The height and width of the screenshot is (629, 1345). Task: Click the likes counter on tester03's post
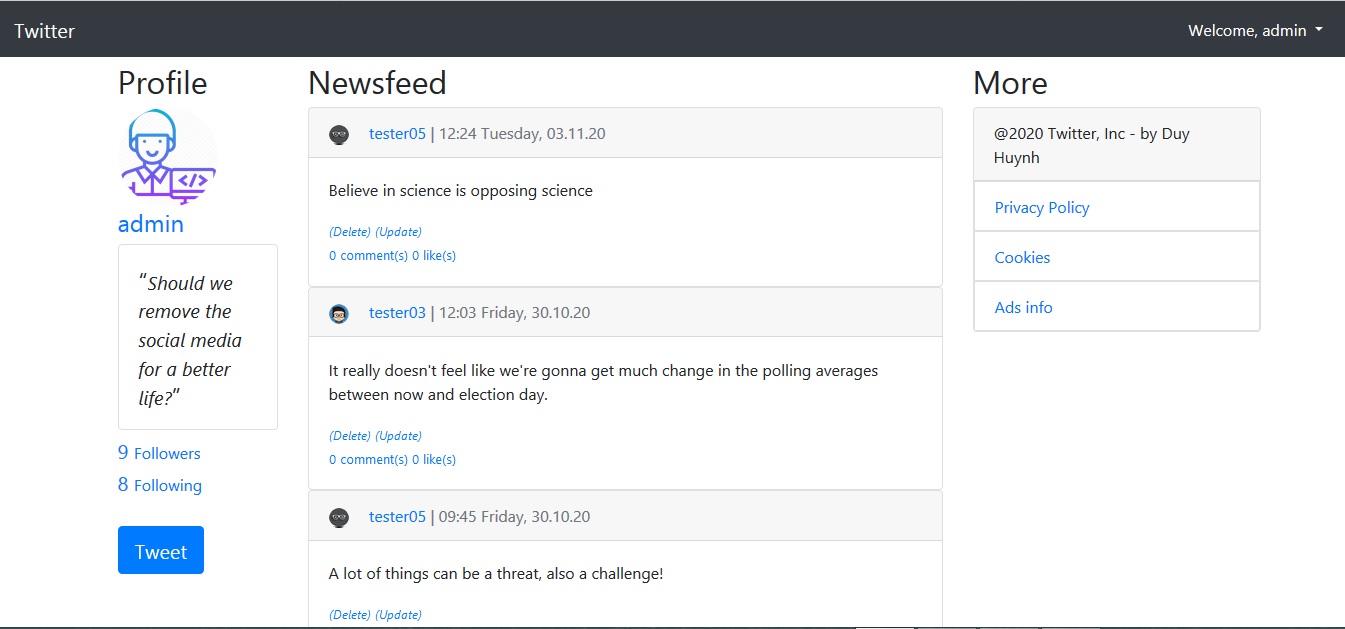tap(434, 459)
